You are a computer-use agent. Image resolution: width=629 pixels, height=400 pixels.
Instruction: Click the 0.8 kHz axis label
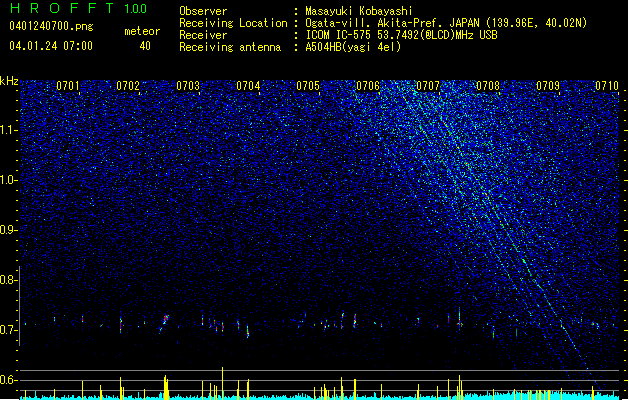click(9, 280)
